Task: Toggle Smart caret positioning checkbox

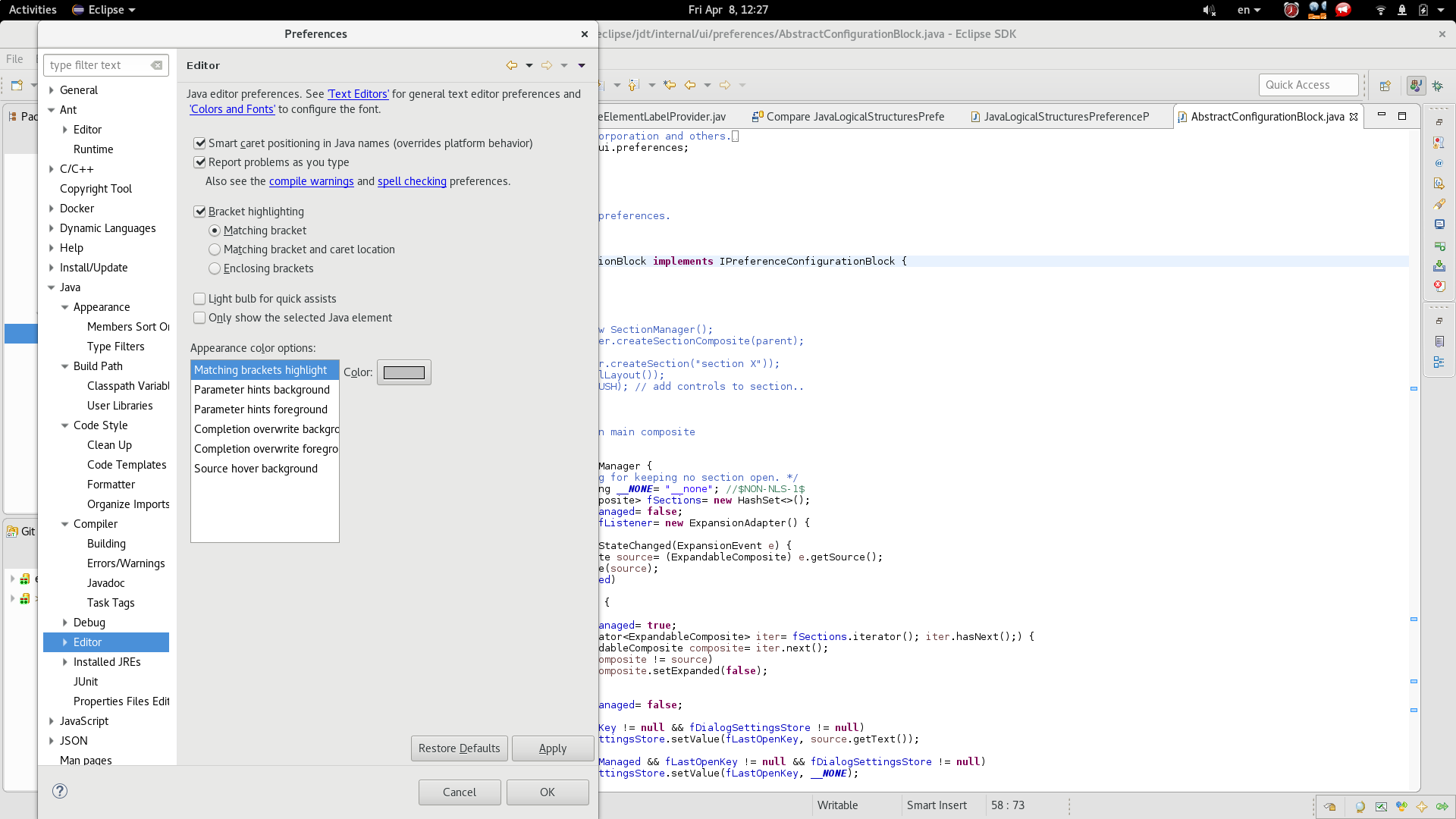Action: coord(200,143)
